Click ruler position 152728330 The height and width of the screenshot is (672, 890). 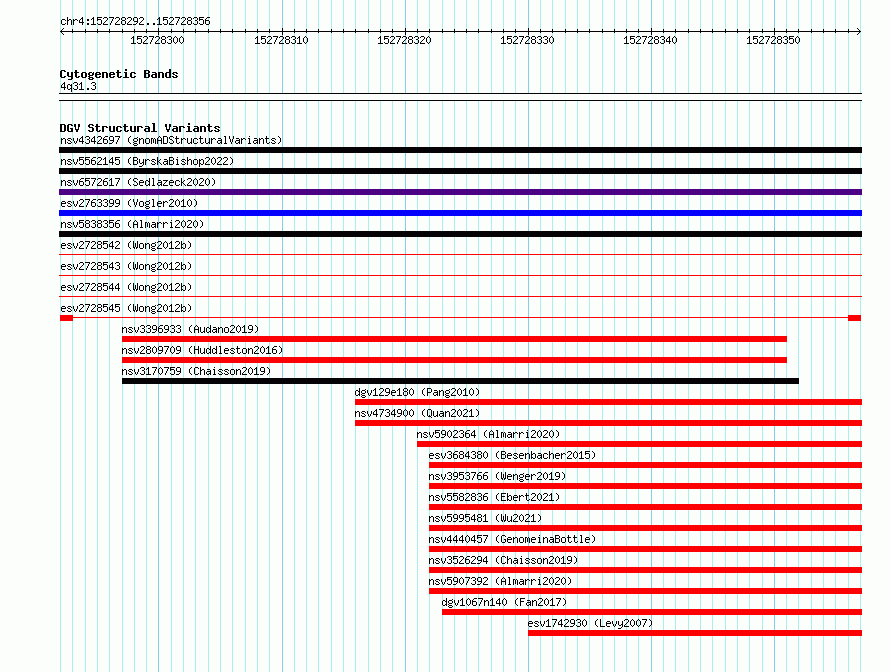[527, 40]
